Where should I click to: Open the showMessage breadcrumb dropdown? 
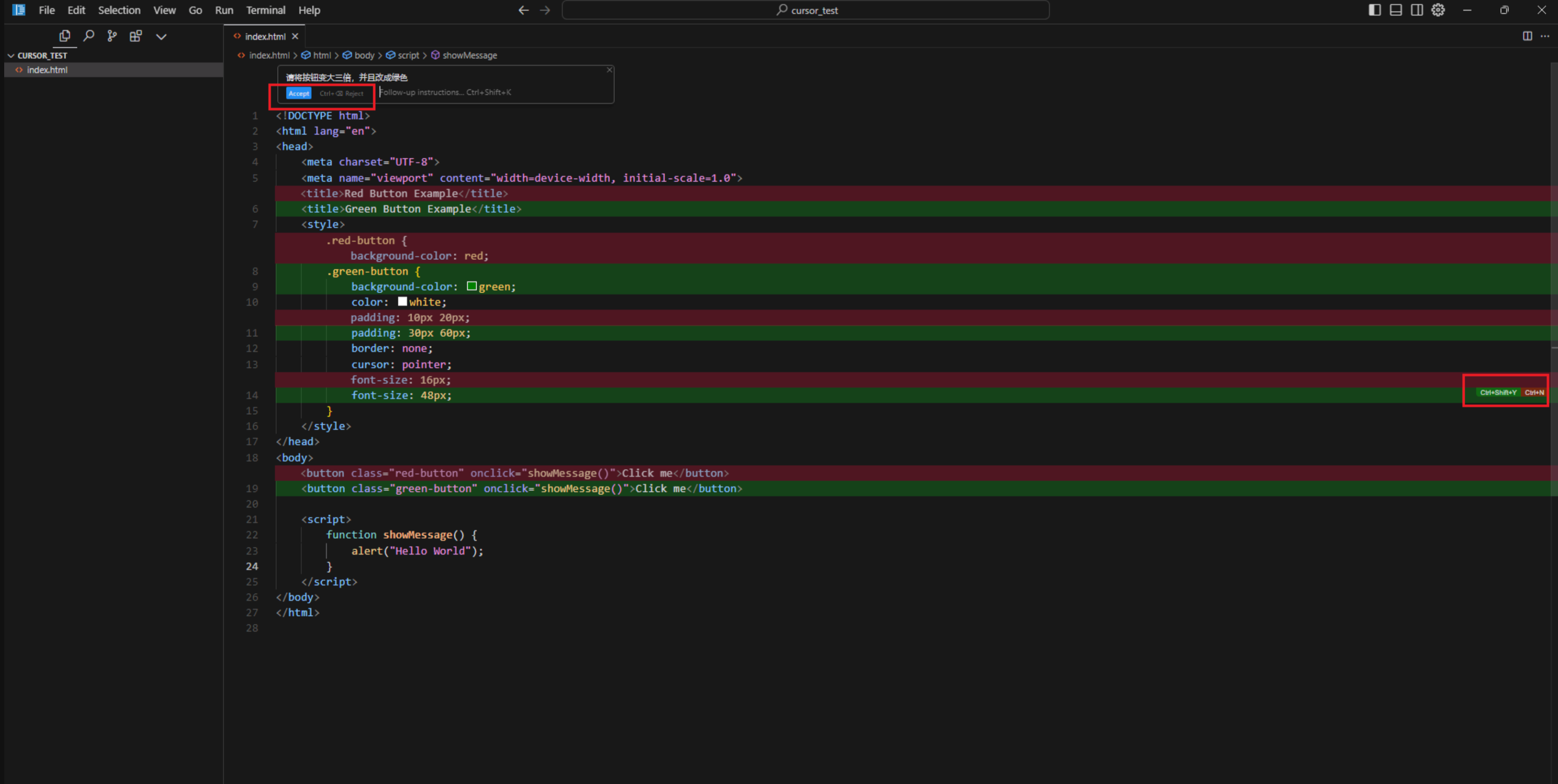[469, 56]
